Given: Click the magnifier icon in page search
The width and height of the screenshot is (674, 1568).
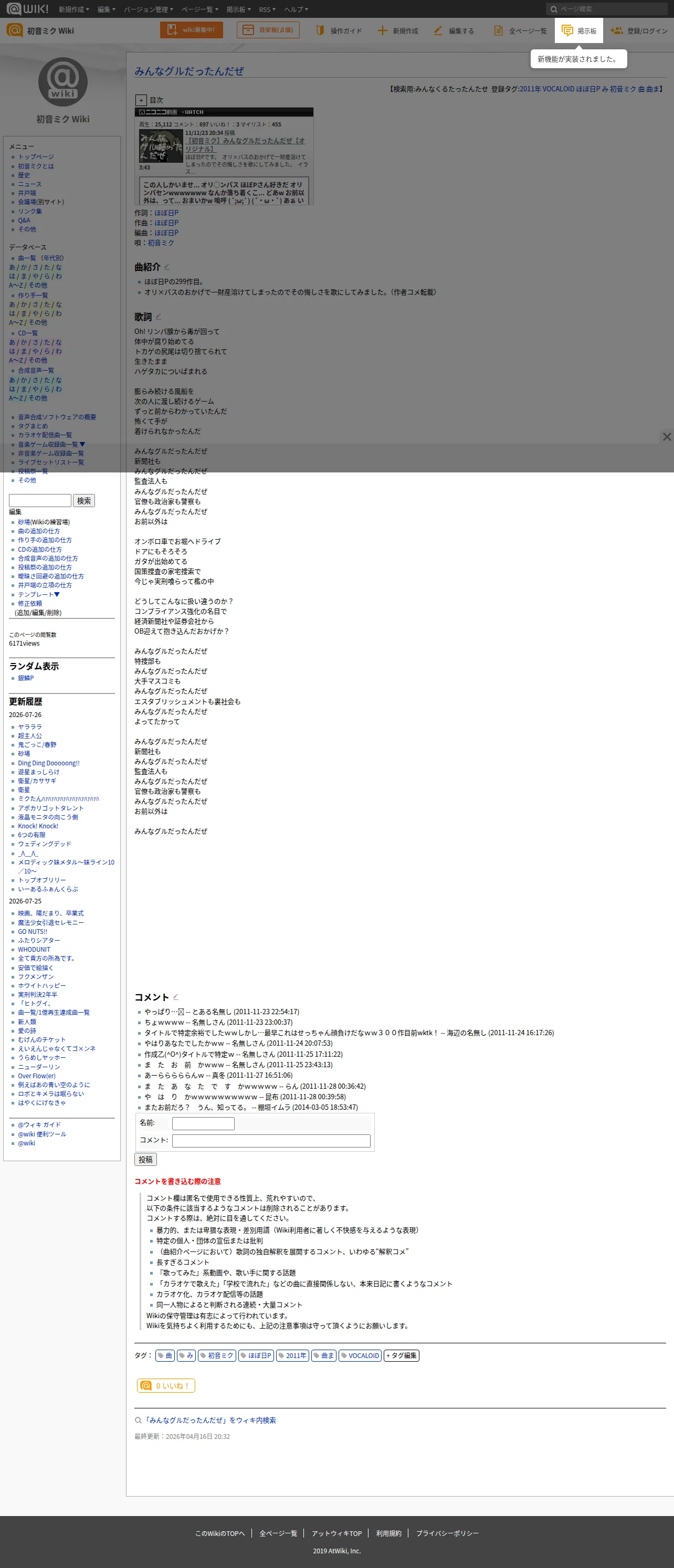Looking at the screenshot, I should pos(554,9).
